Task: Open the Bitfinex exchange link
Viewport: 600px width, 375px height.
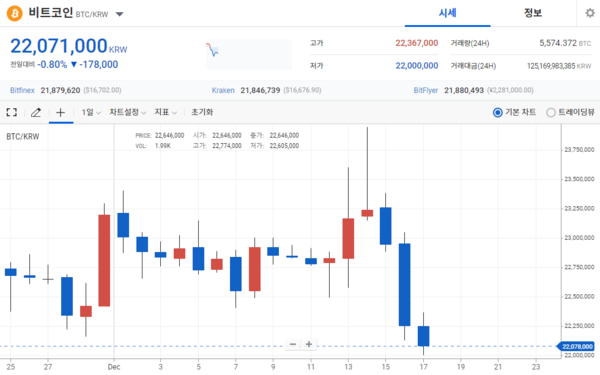Action: click(x=22, y=90)
